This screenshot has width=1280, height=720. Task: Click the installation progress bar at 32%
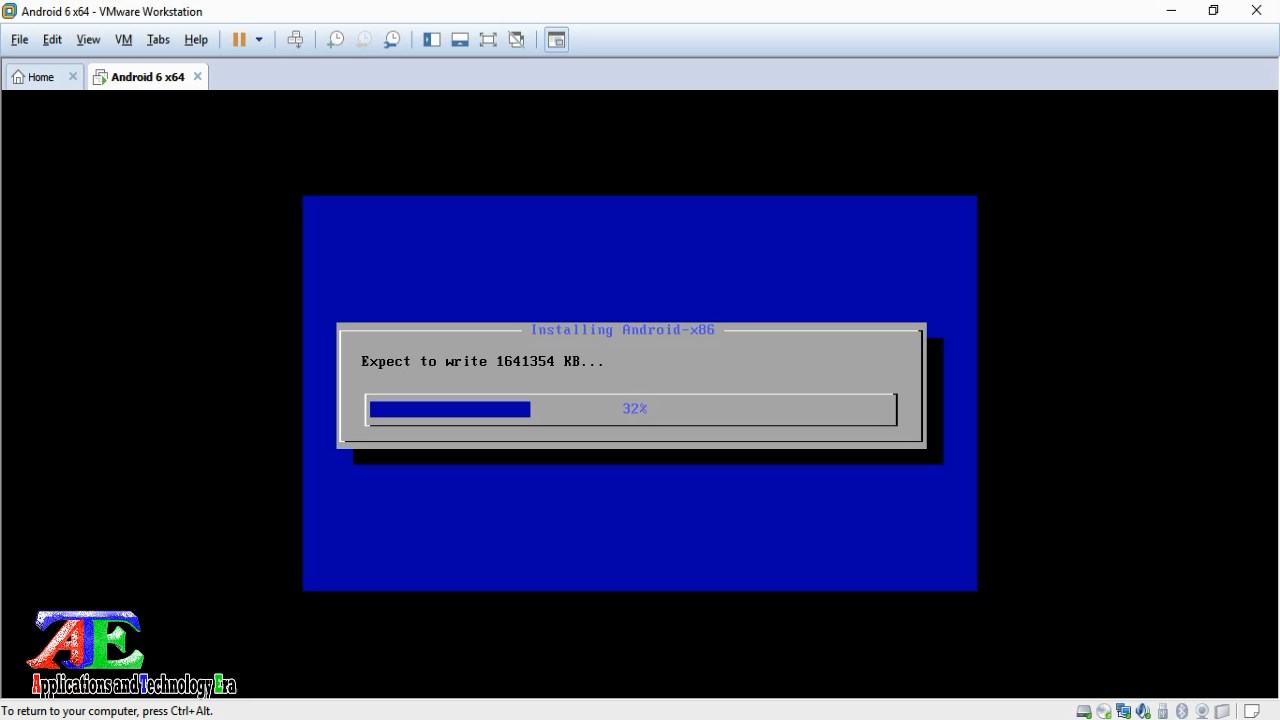[x=631, y=409]
